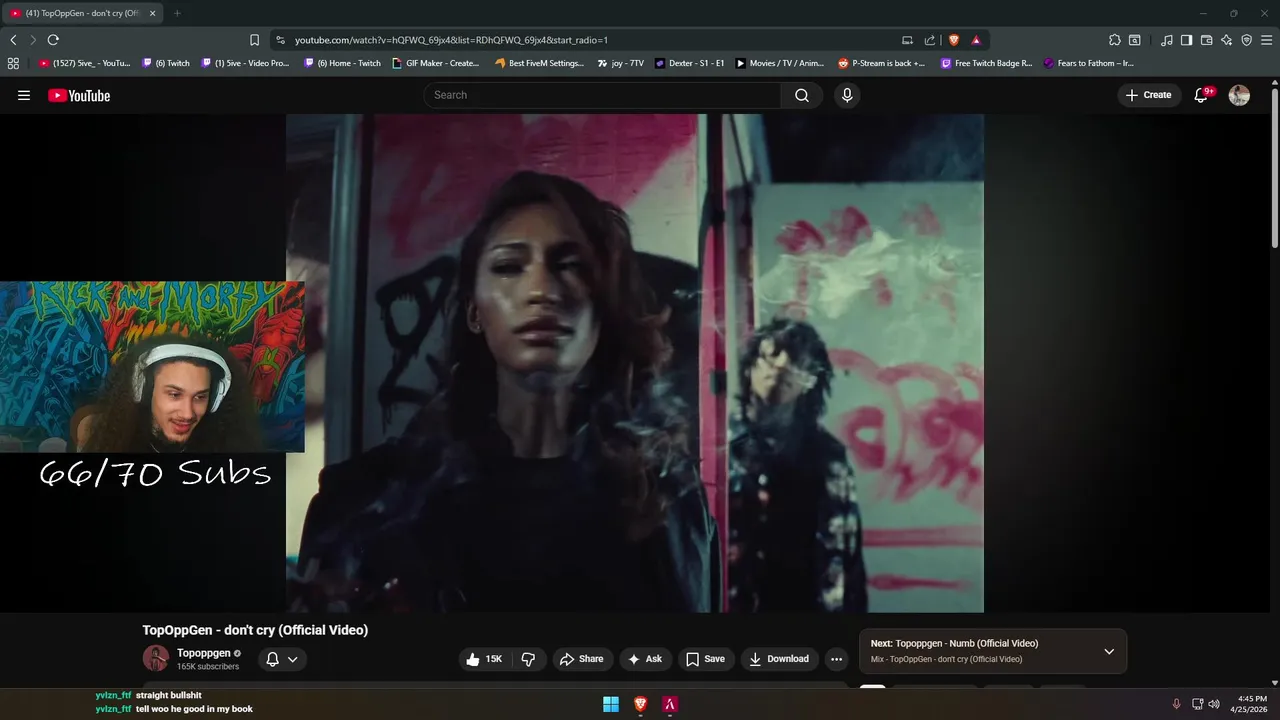Focus the YouTube Search field
This screenshot has height=720, width=1280.
coord(602,95)
